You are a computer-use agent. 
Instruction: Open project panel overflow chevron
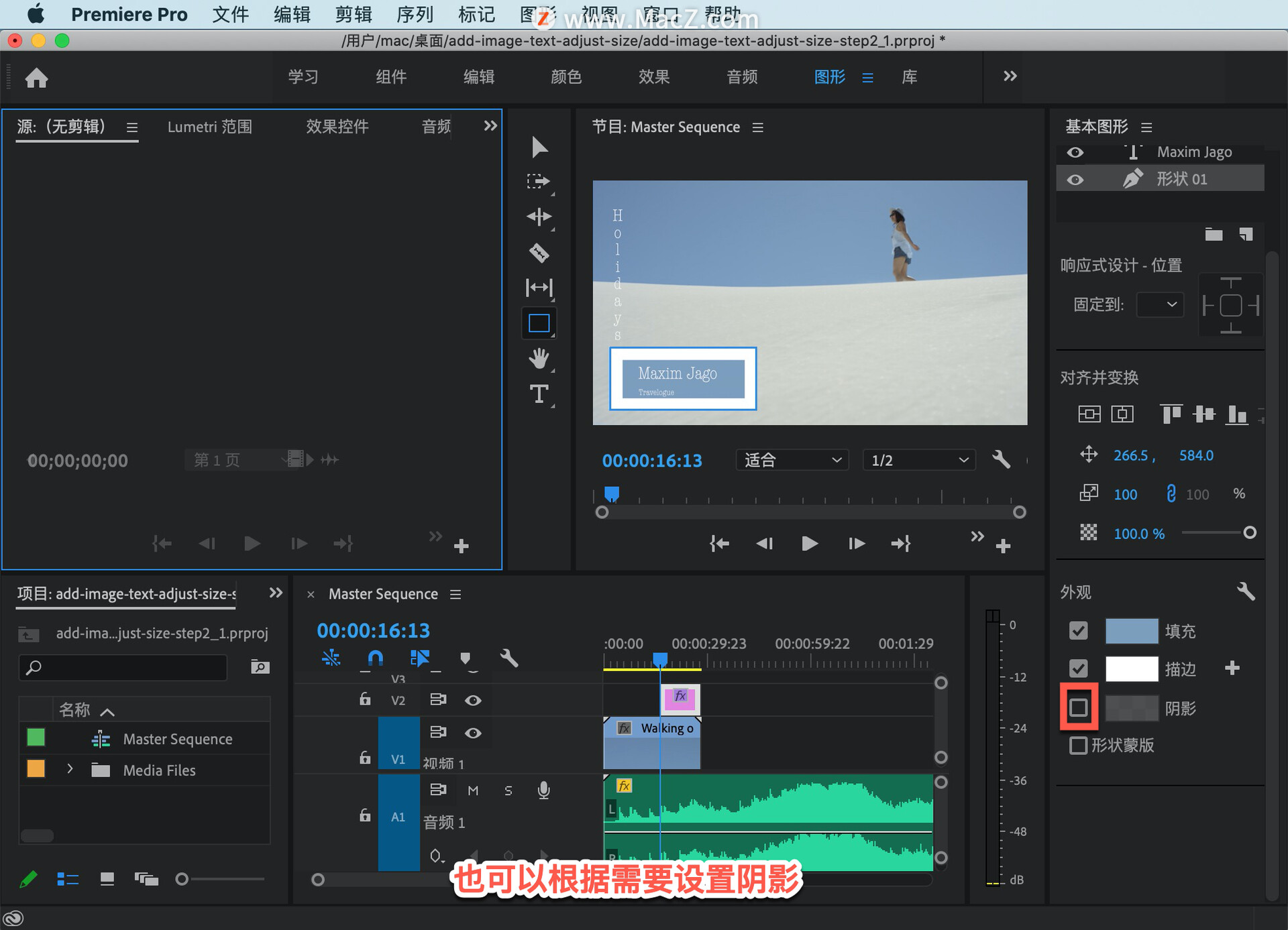coord(276,593)
